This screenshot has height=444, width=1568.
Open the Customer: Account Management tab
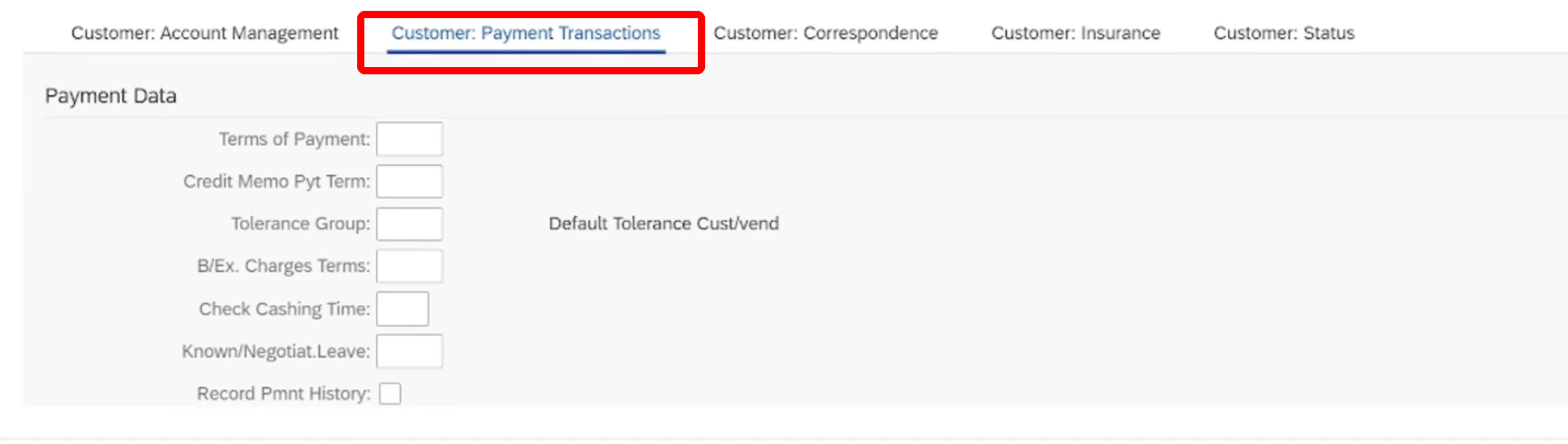205,34
